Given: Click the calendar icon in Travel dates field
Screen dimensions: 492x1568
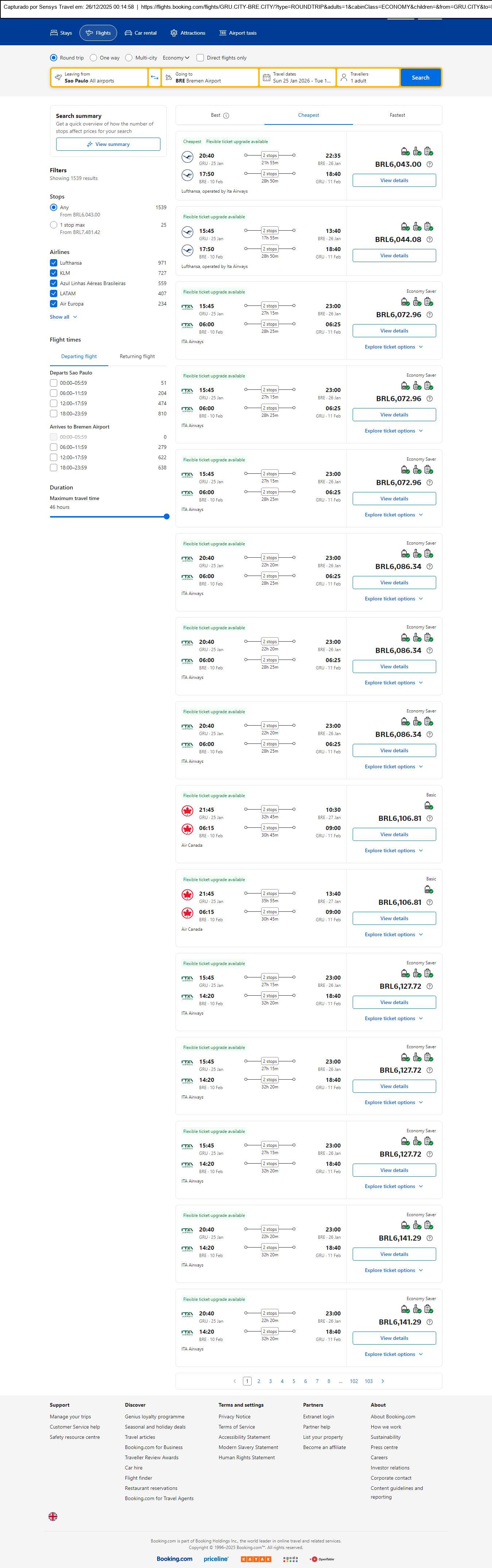Looking at the screenshot, I should pos(266,77).
